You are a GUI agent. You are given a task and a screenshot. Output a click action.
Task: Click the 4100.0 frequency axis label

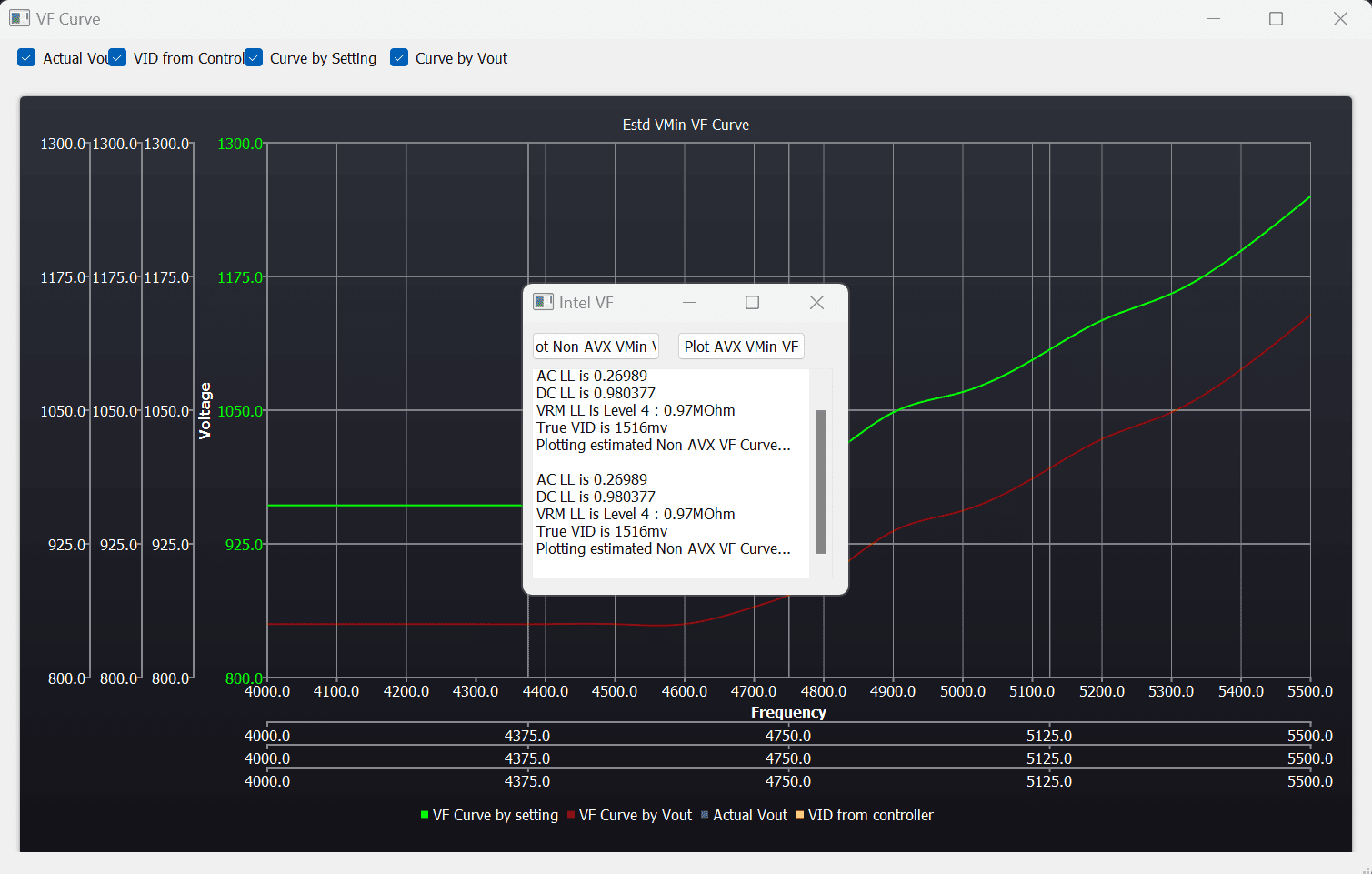(x=336, y=691)
